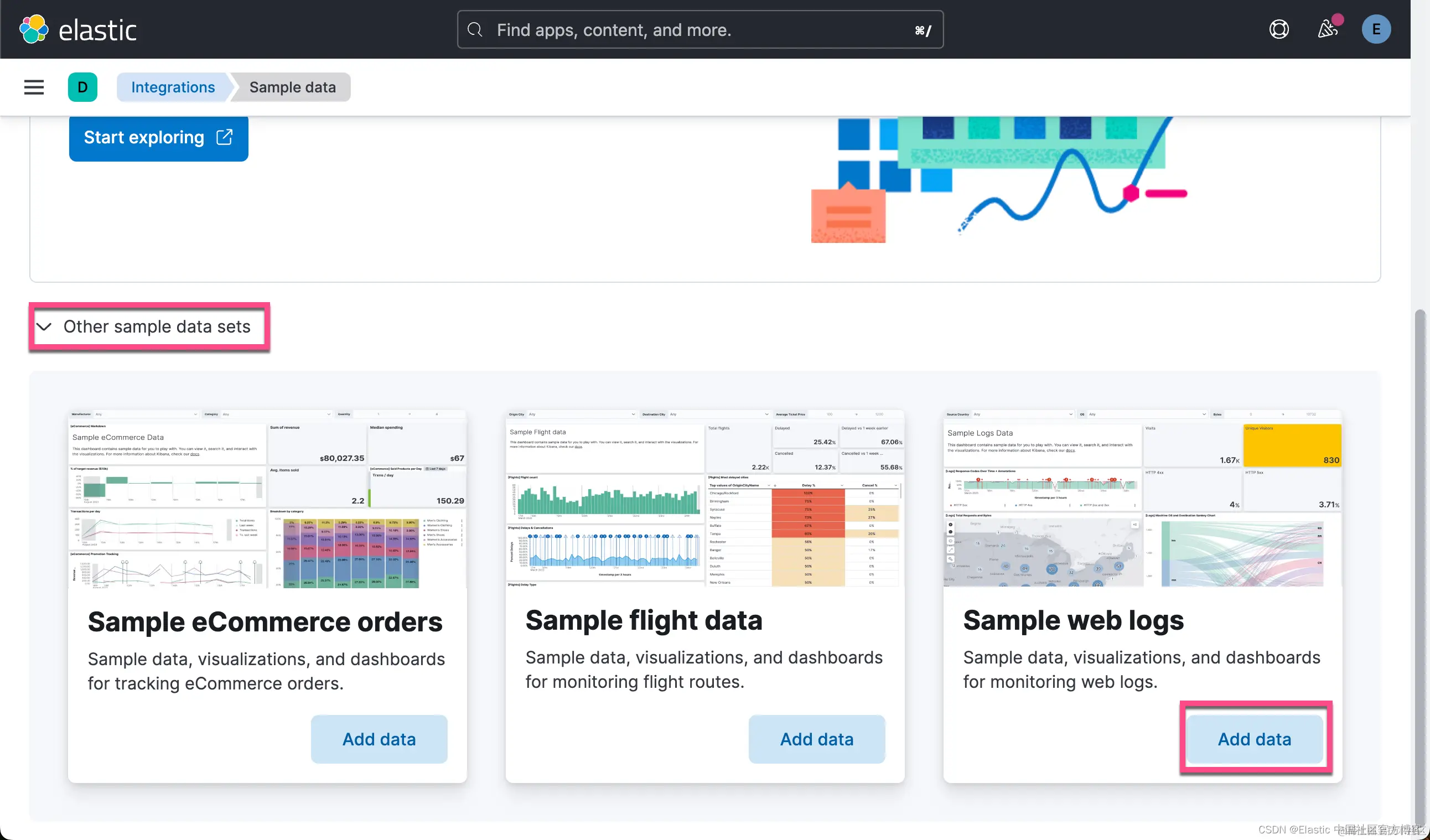Viewport: 1430px width, 840px height.
Task: Click the Other sample data sets chevron
Action: pos(44,327)
